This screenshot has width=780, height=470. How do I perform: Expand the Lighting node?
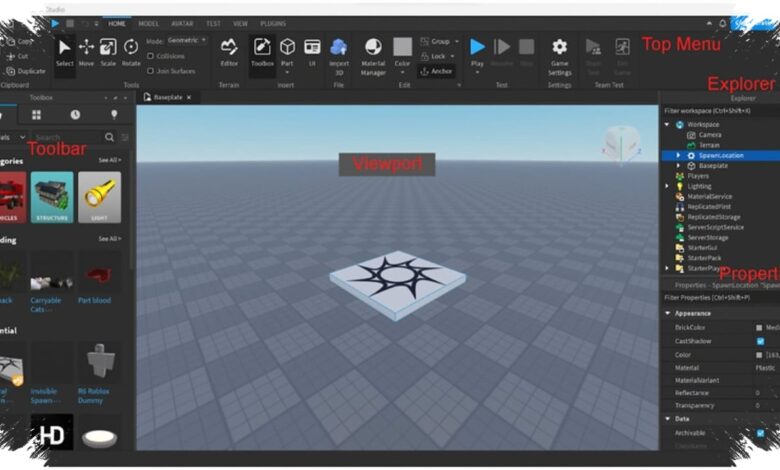coord(667,186)
